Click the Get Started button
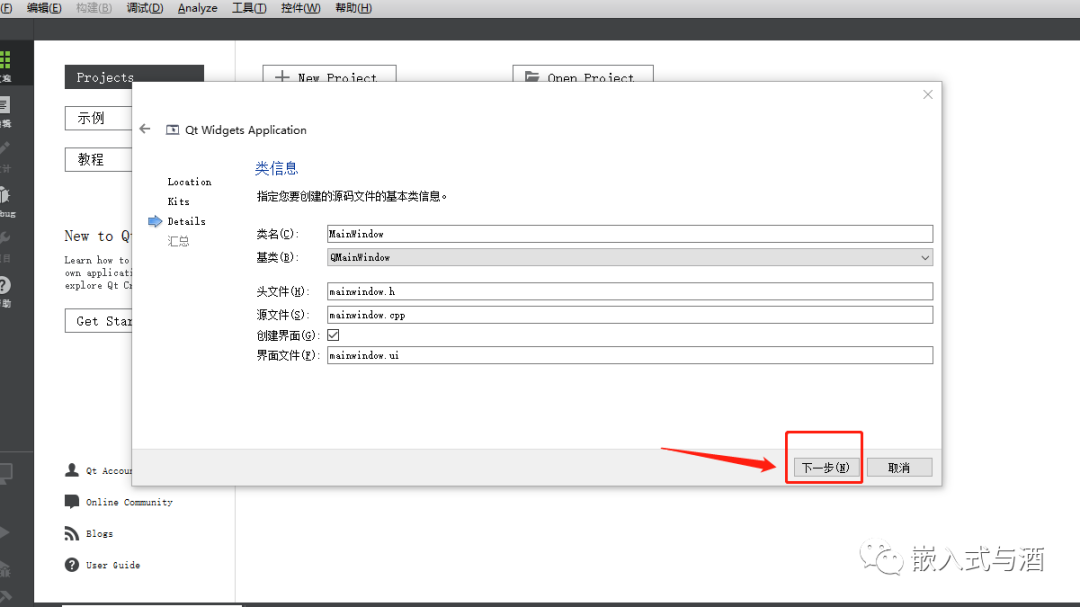 click(98, 321)
